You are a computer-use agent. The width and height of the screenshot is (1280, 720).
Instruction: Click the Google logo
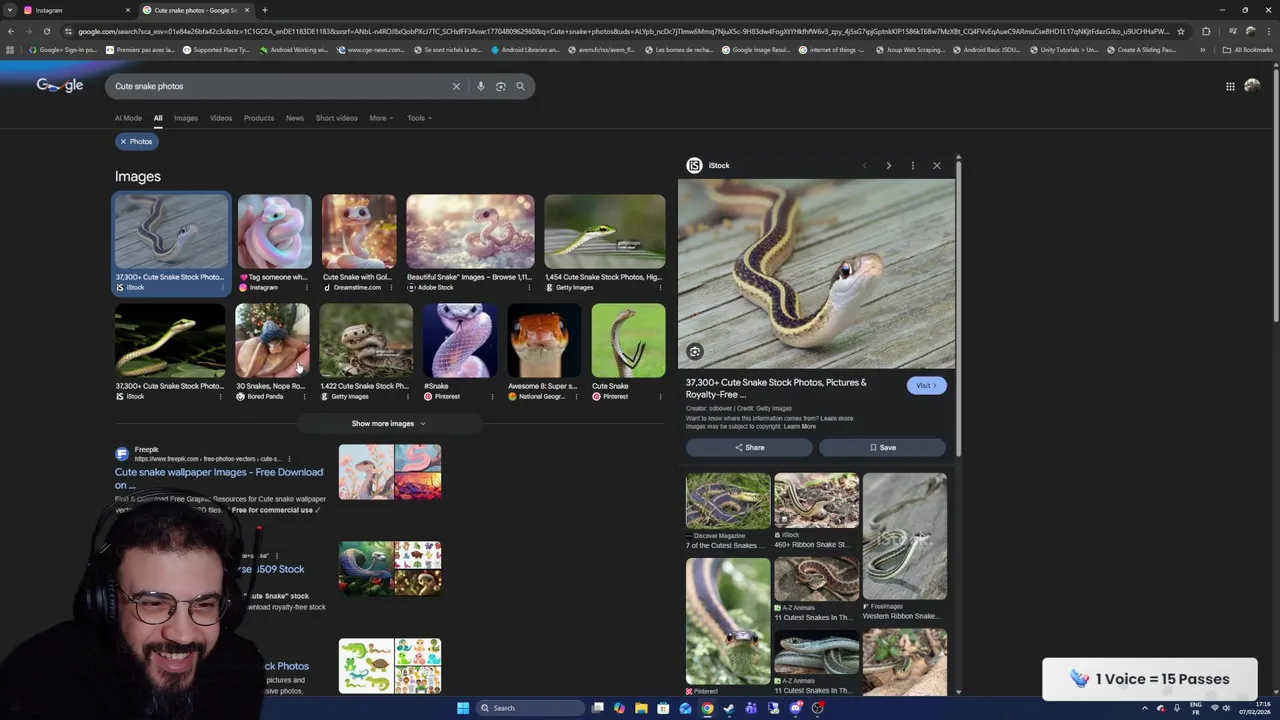[60, 86]
